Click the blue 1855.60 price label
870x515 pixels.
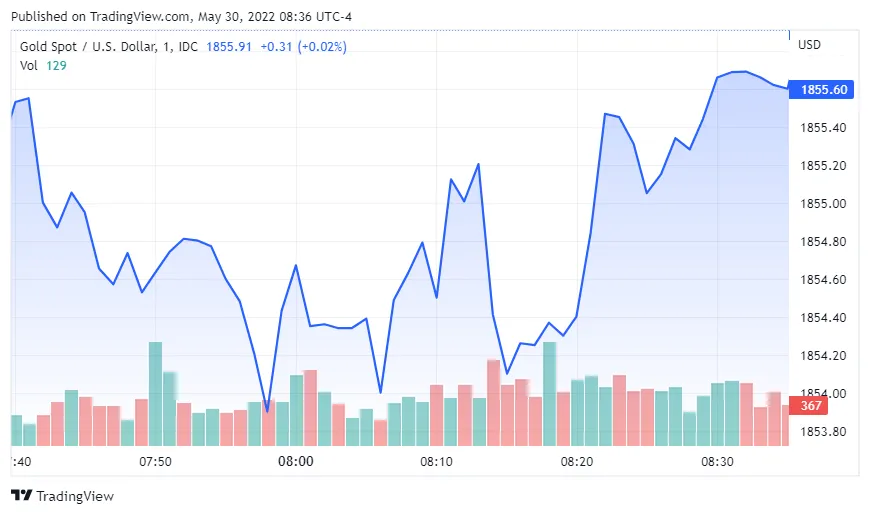coord(821,89)
